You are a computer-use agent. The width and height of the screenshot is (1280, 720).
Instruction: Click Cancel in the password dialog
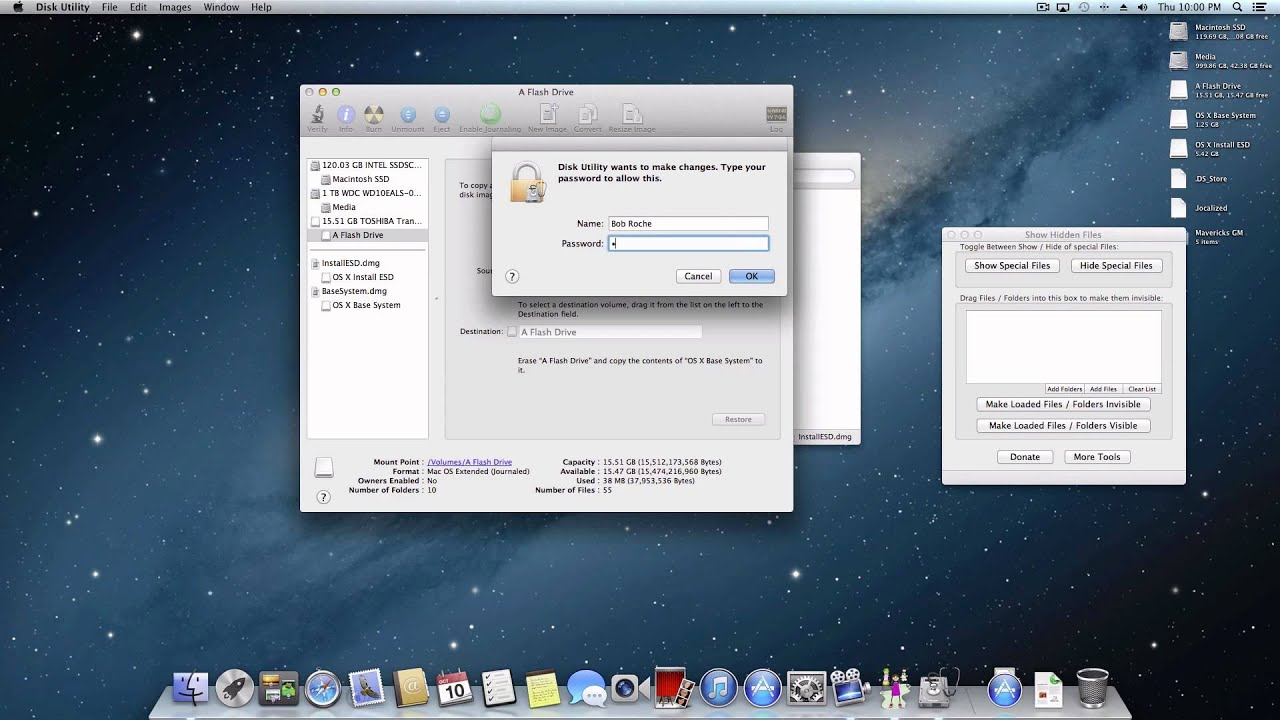click(x=698, y=276)
